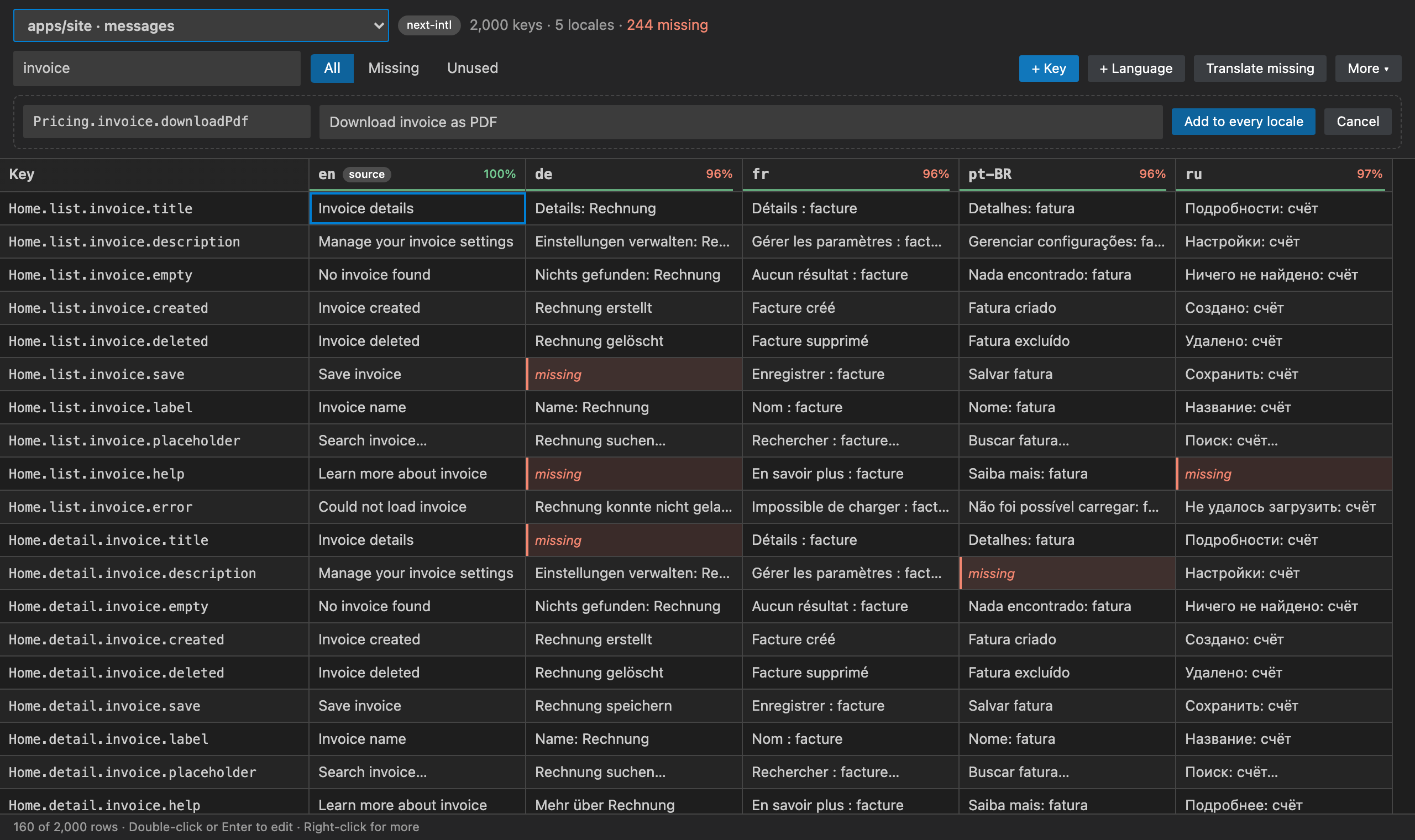Select 'Détails : facture' in Home.detail.invoice.title row
The image size is (1415, 840).
tap(851, 540)
